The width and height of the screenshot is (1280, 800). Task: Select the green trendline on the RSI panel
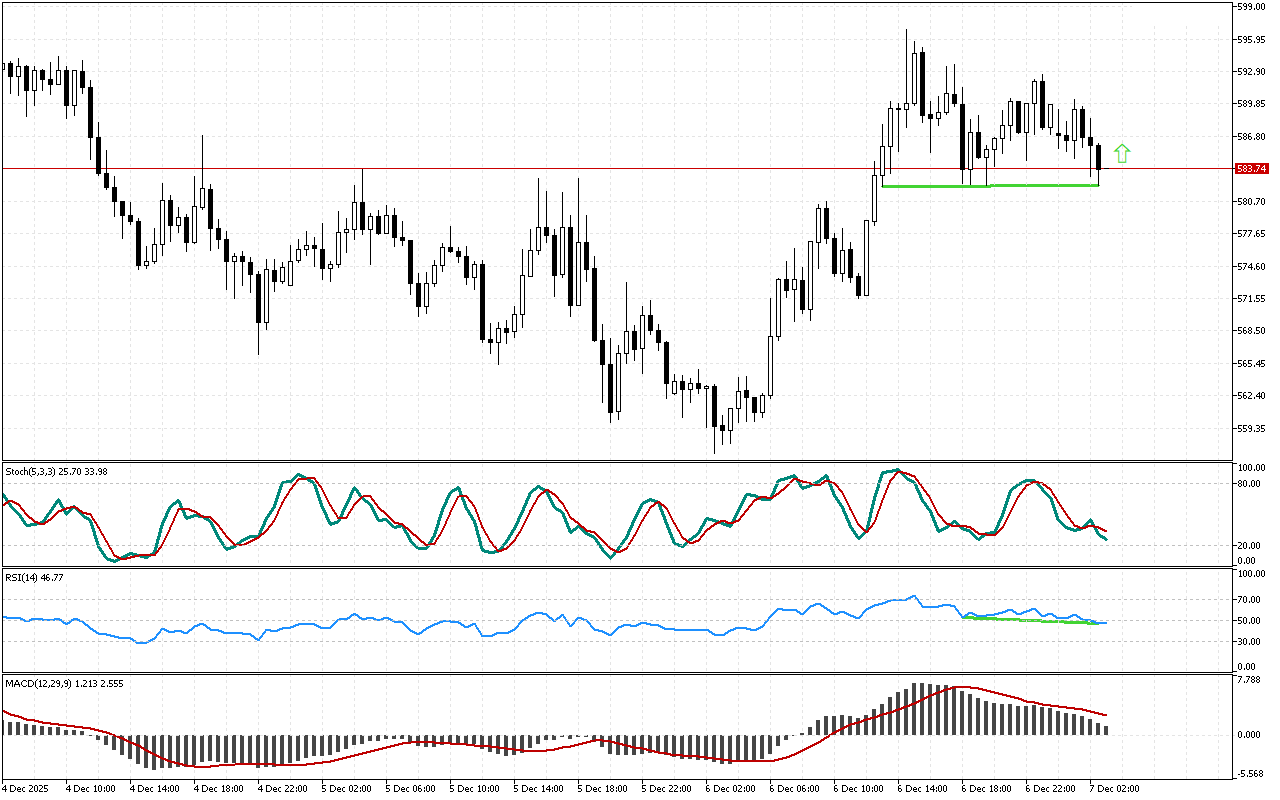1030,620
